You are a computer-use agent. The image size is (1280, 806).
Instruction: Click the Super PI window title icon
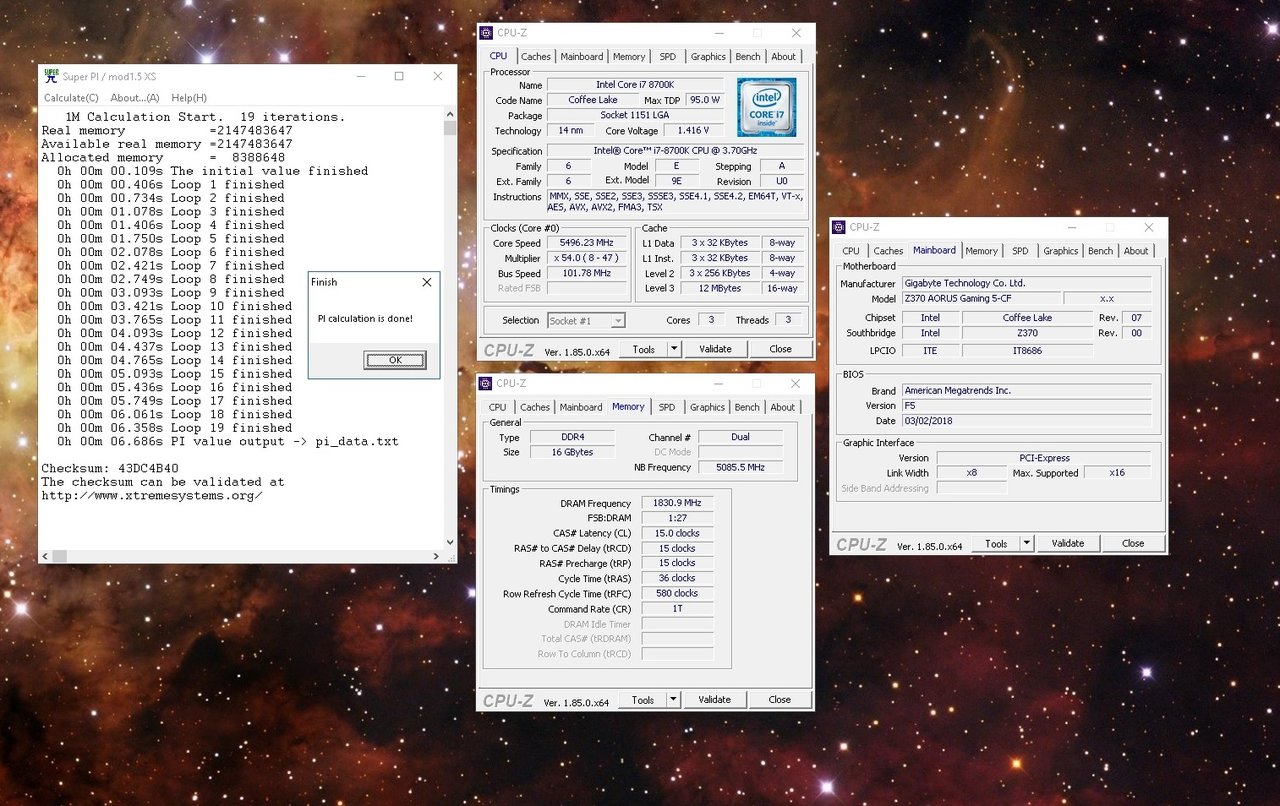pyautogui.click(x=51, y=76)
